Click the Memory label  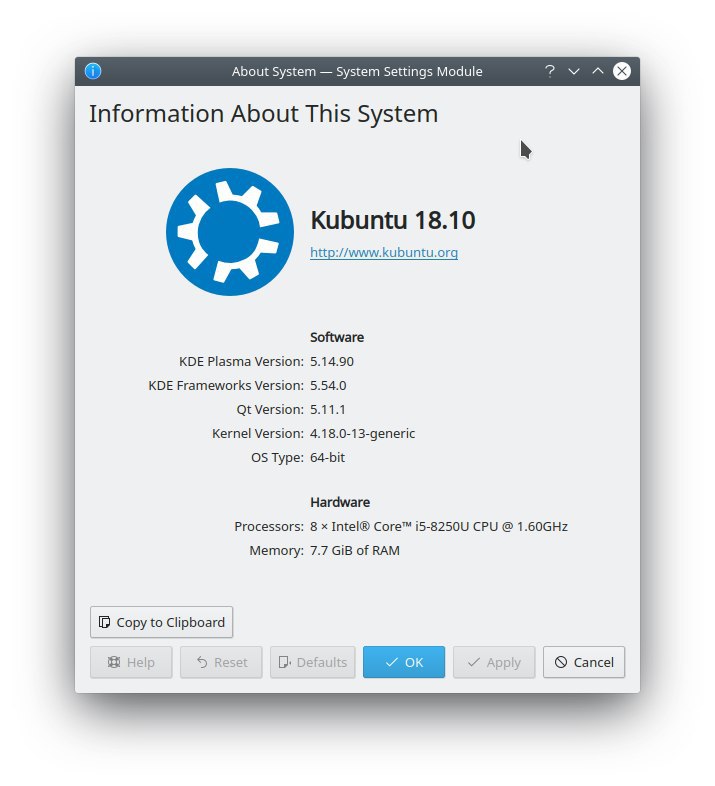[276, 551]
